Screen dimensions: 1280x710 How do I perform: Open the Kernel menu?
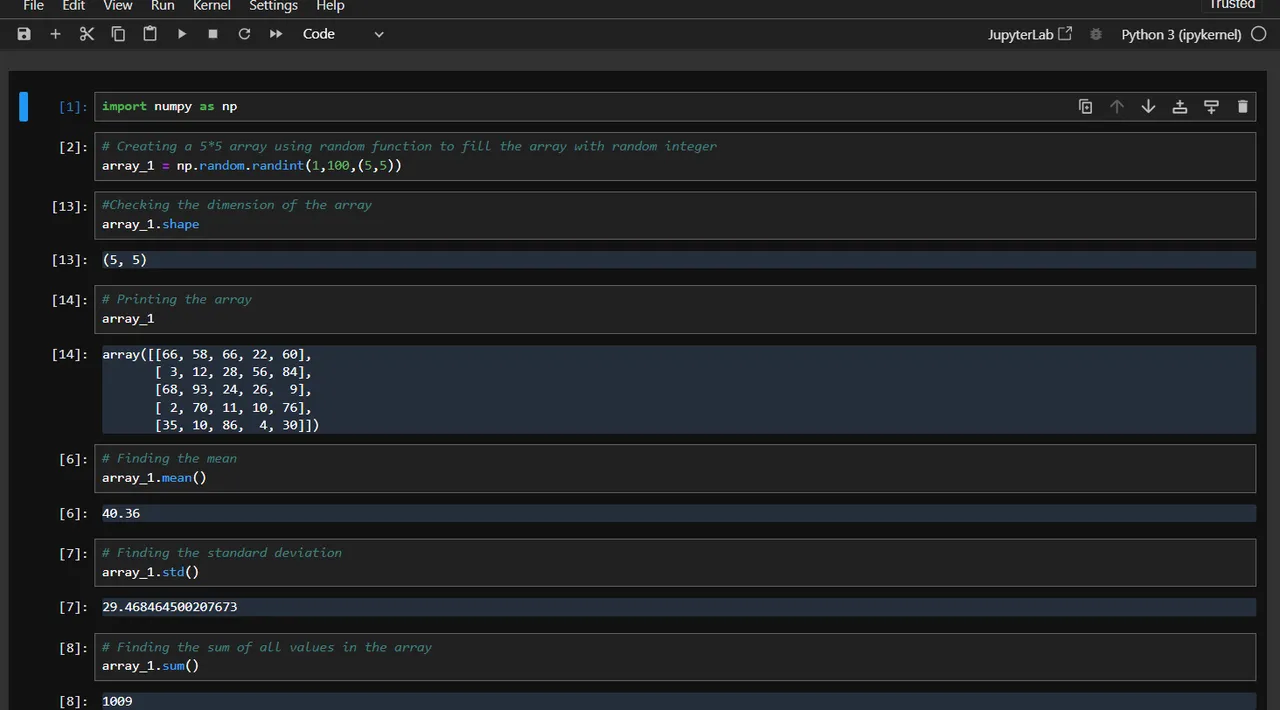click(212, 6)
